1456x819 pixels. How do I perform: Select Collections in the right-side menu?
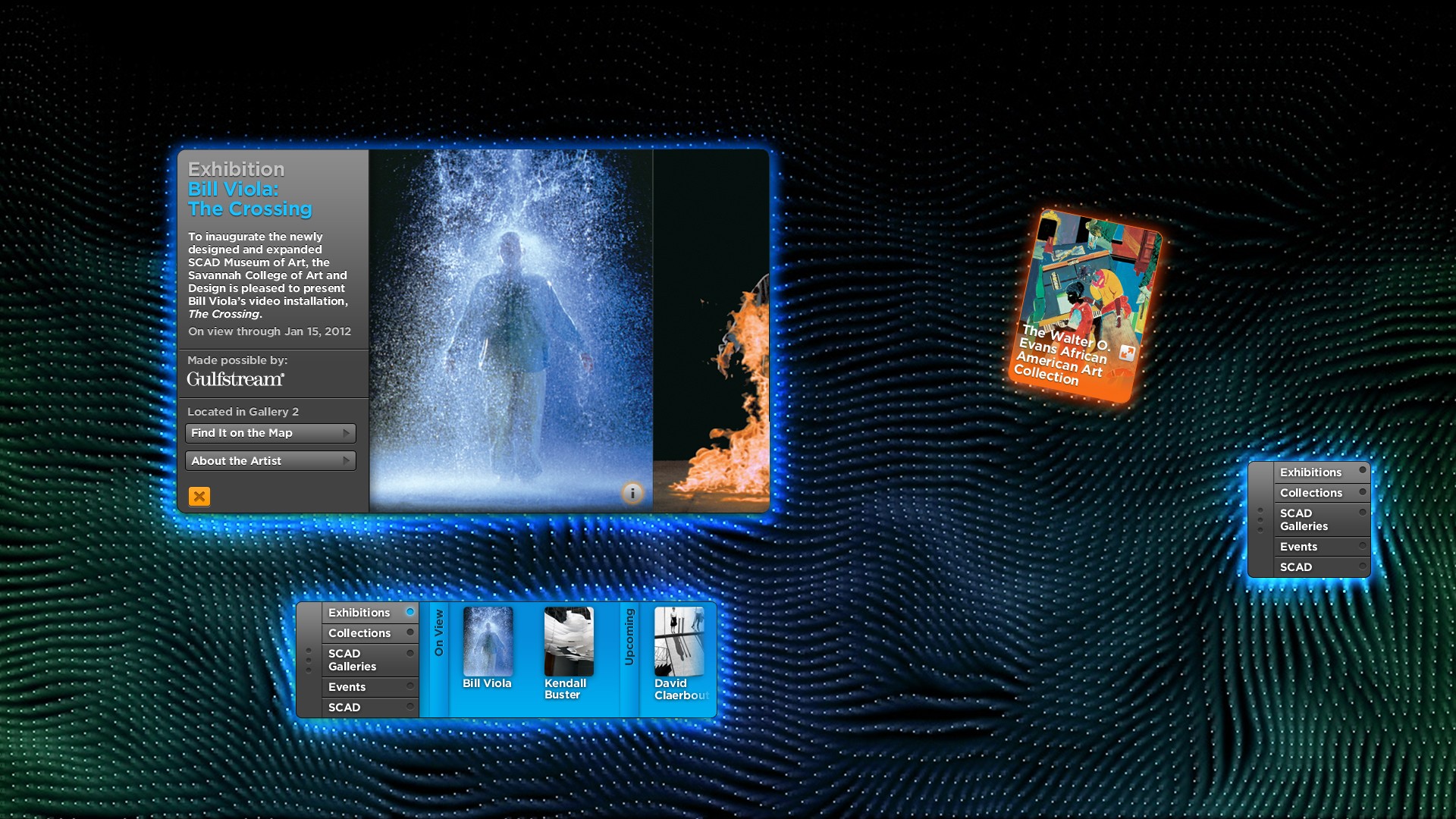pyautogui.click(x=1322, y=493)
